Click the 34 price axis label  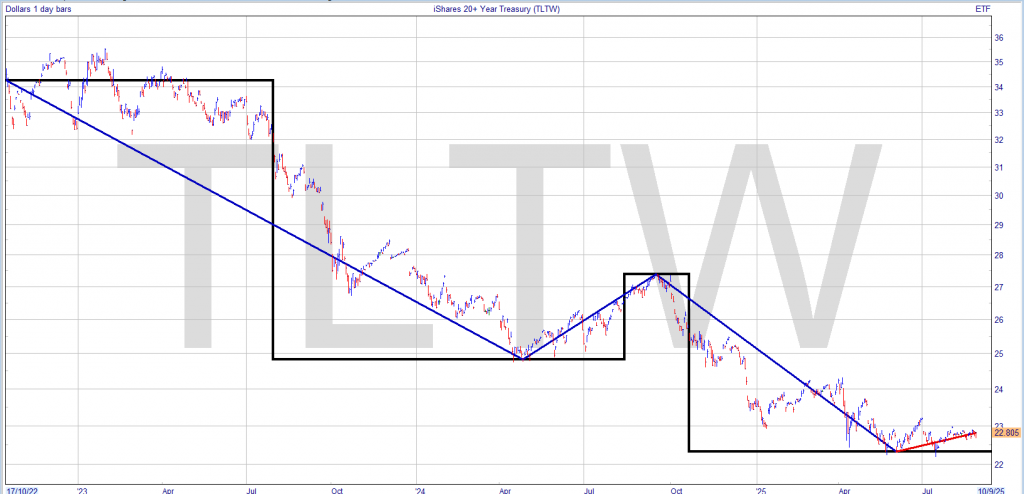pyautogui.click(x=999, y=88)
